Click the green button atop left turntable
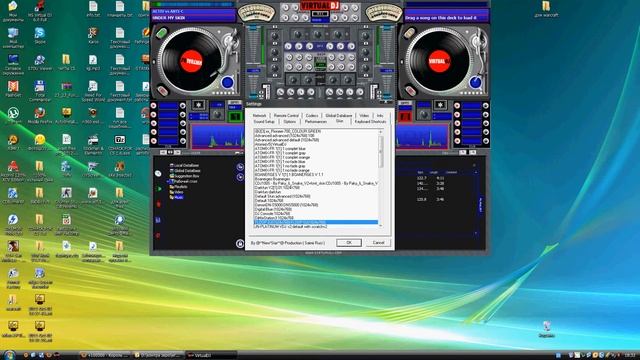 click(x=162, y=33)
